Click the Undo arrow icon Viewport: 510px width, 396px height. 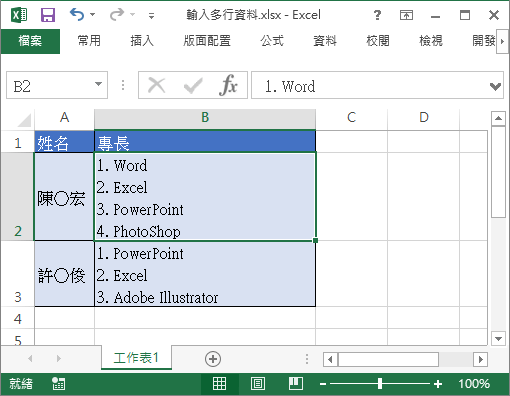pos(77,14)
